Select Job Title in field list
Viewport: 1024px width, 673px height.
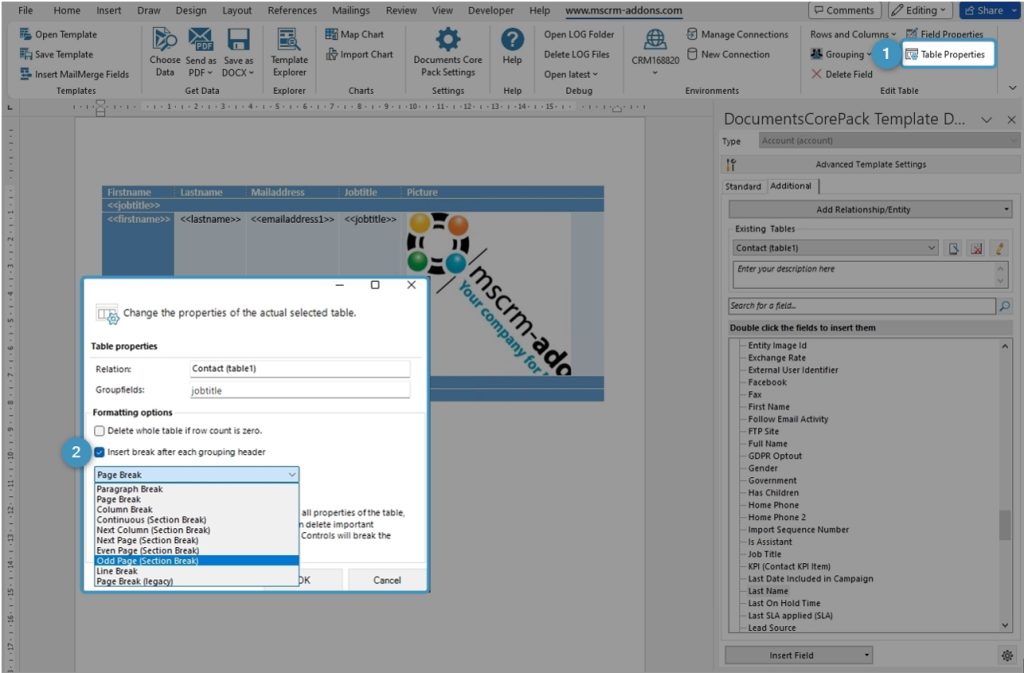[x=764, y=554]
